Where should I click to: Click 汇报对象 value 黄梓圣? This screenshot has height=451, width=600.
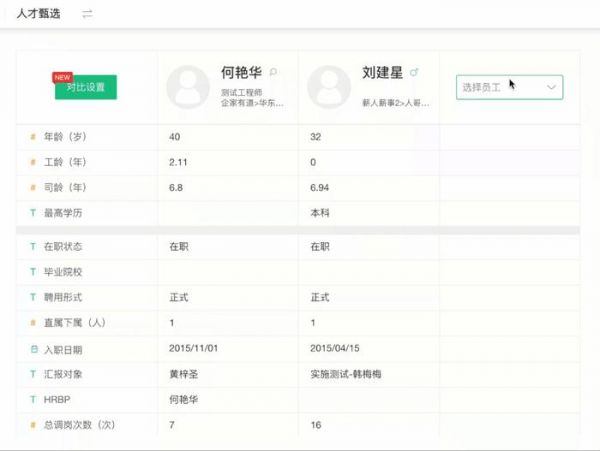click(x=185, y=375)
